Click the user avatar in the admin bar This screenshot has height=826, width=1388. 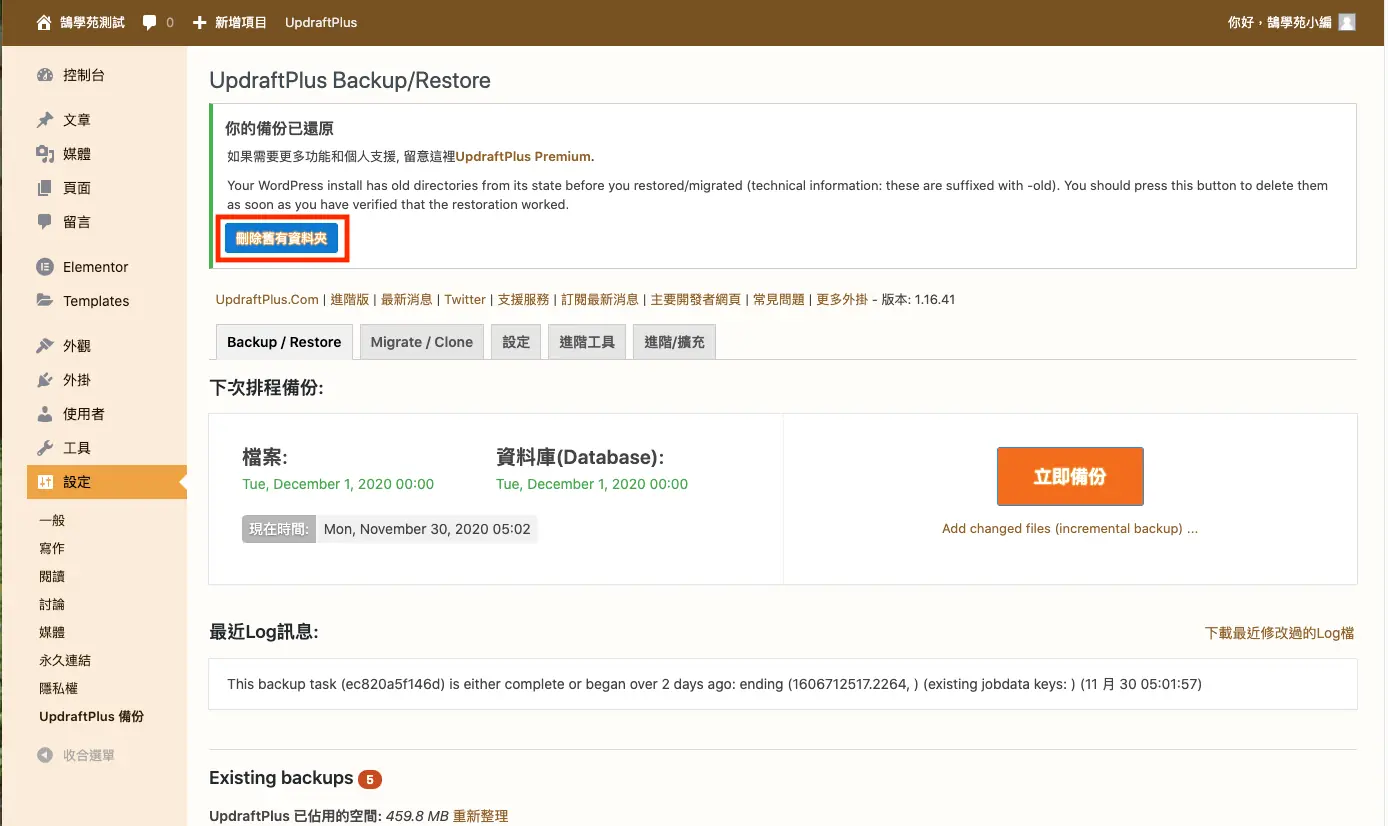(x=1347, y=22)
